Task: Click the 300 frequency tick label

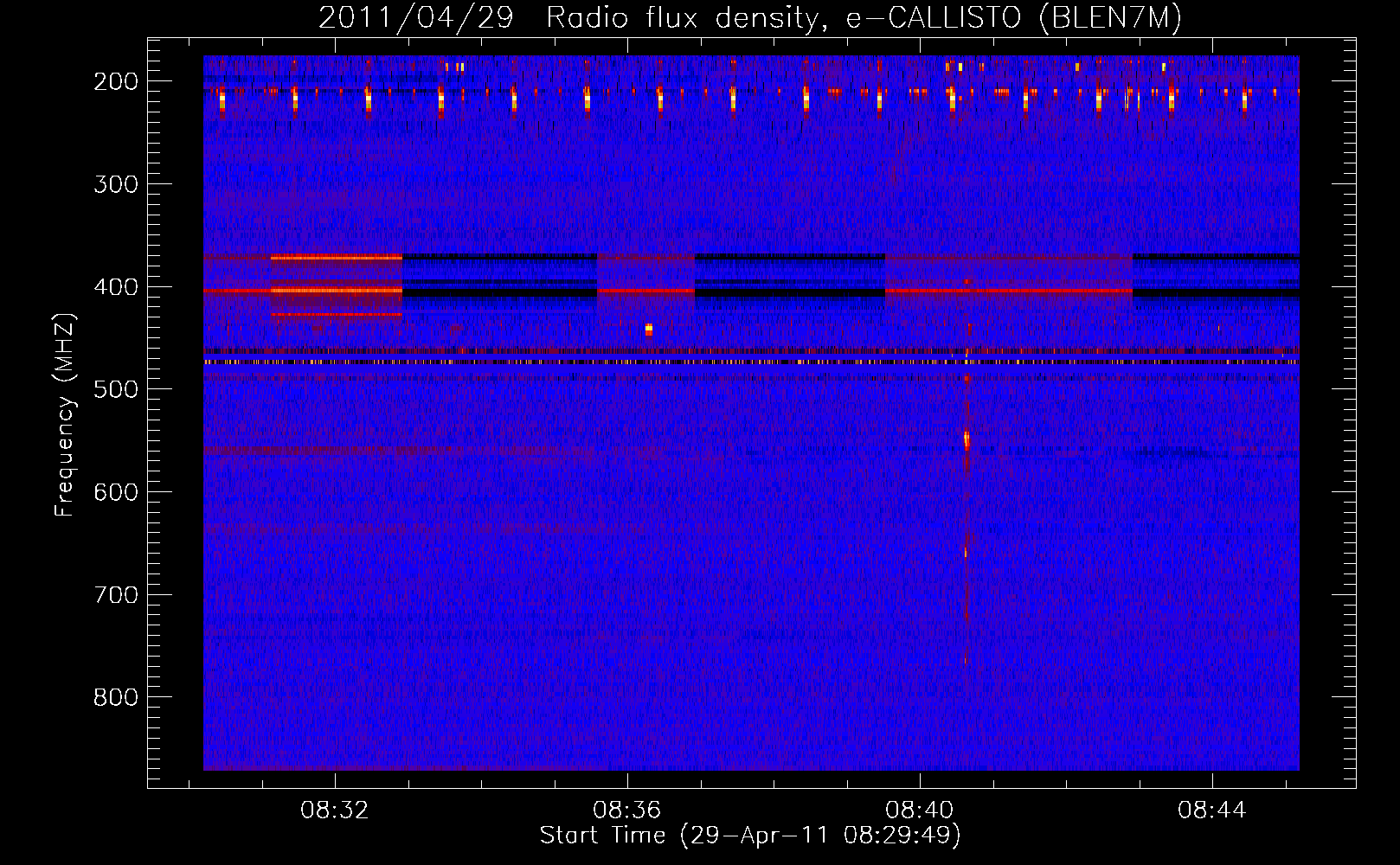Action: click(115, 184)
